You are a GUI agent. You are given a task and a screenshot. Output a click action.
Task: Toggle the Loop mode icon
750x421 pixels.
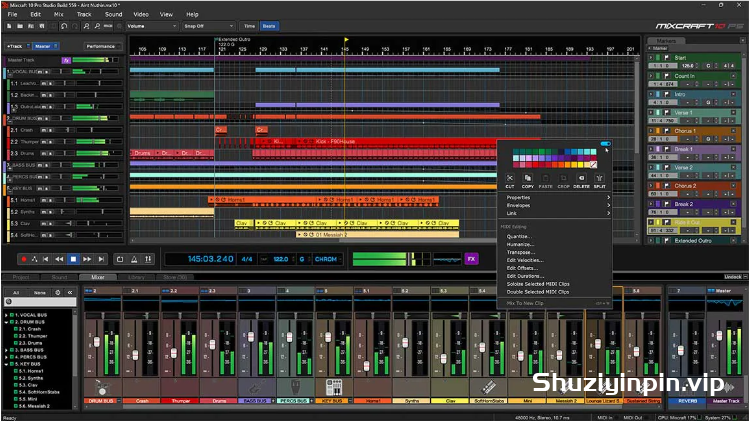(120, 259)
